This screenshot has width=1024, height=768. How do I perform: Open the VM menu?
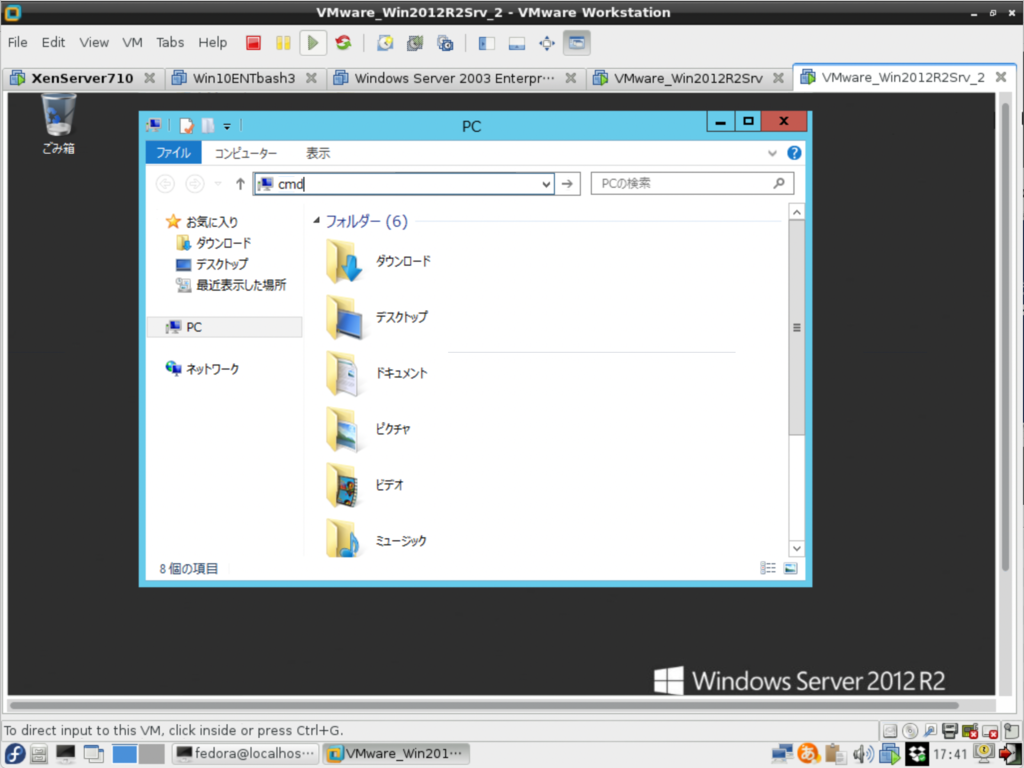pos(132,42)
